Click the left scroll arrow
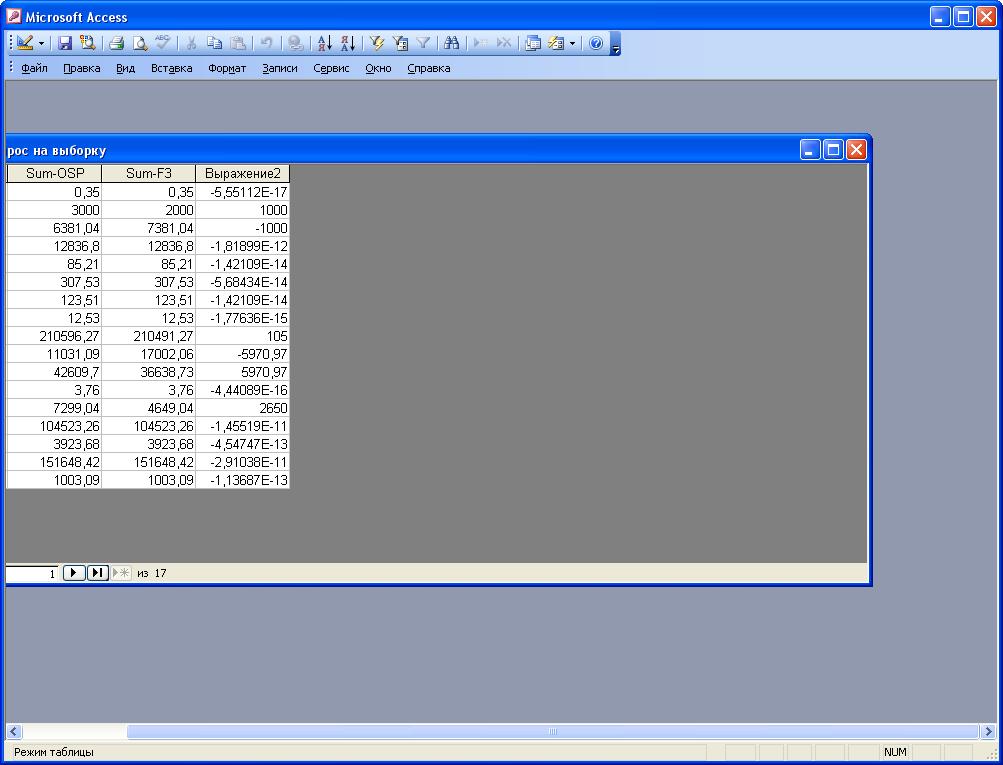The height and width of the screenshot is (765, 1003). [14, 731]
